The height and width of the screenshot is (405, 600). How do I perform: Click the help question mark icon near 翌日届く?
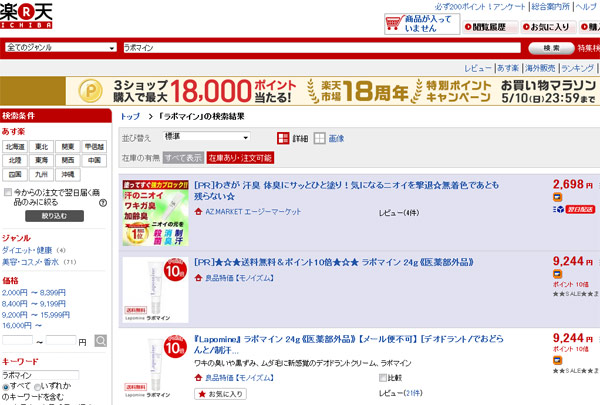pyautogui.click(x=103, y=203)
